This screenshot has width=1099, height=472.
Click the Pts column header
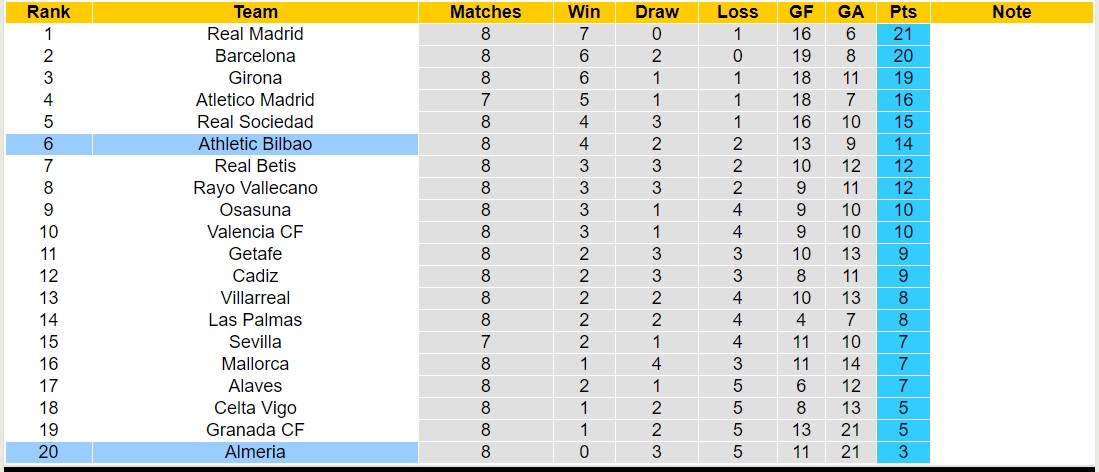[x=903, y=12]
